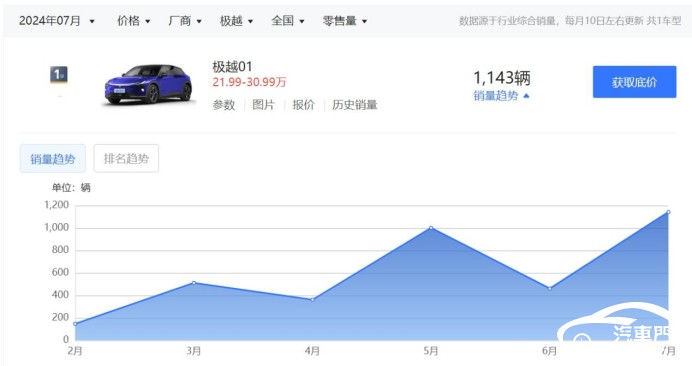Open the 历史销量 history link
This screenshot has width=692, height=366.
coord(355,105)
